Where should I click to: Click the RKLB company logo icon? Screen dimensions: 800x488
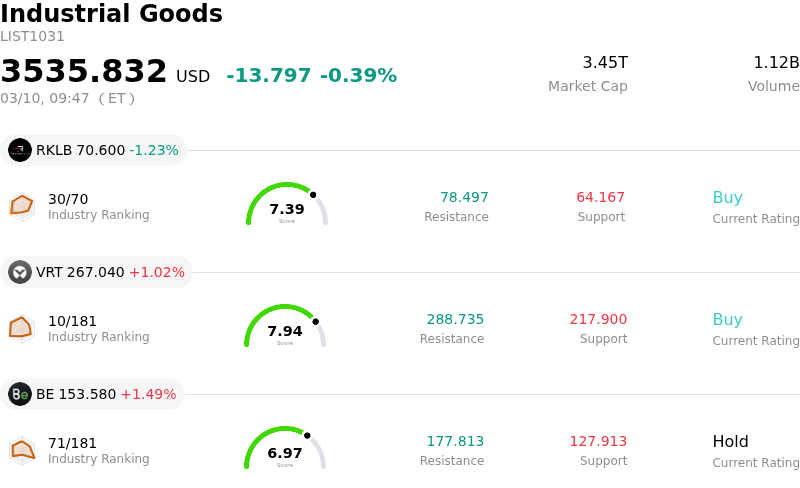click(20, 150)
